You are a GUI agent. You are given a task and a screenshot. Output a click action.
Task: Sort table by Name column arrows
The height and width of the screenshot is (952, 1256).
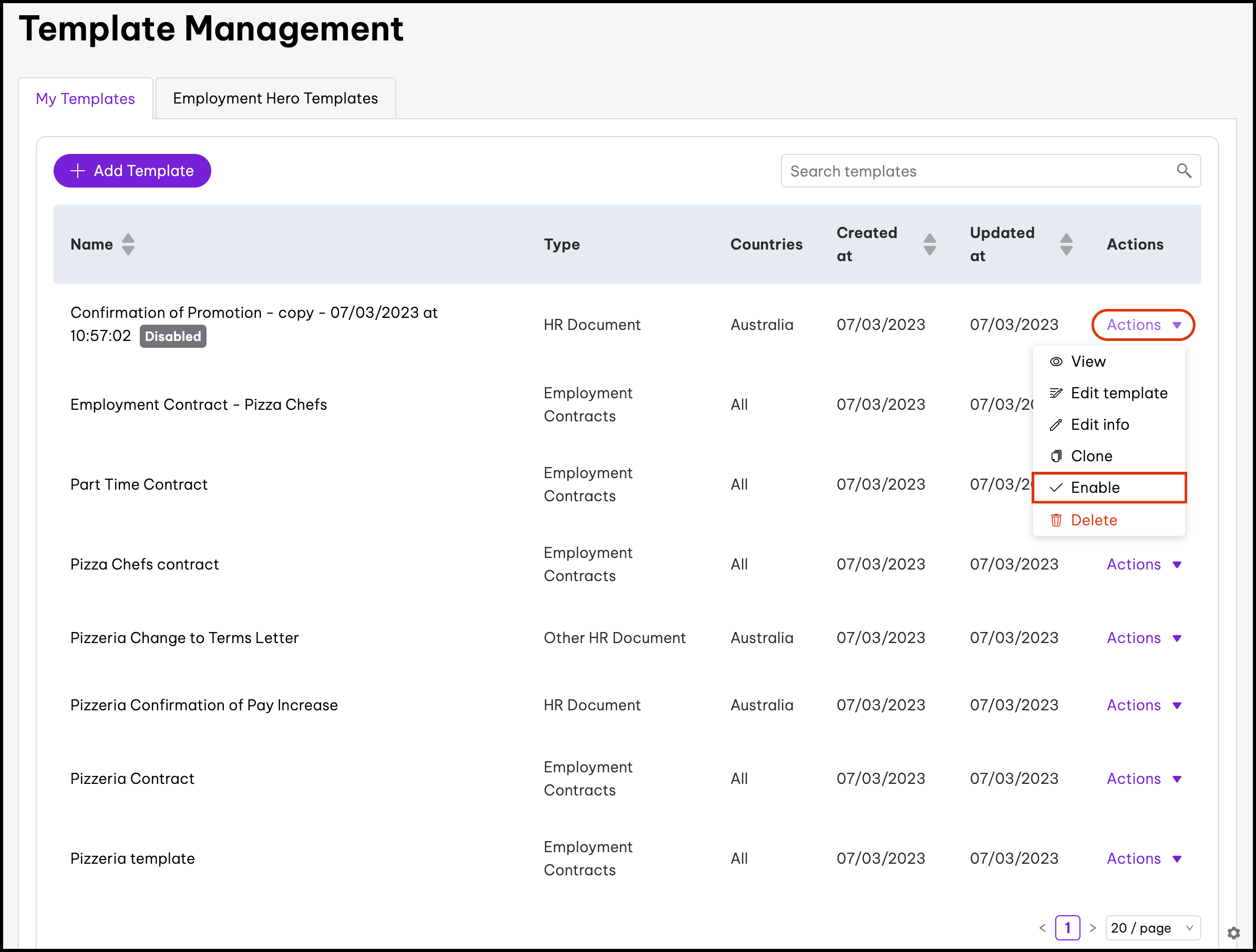click(128, 245)
